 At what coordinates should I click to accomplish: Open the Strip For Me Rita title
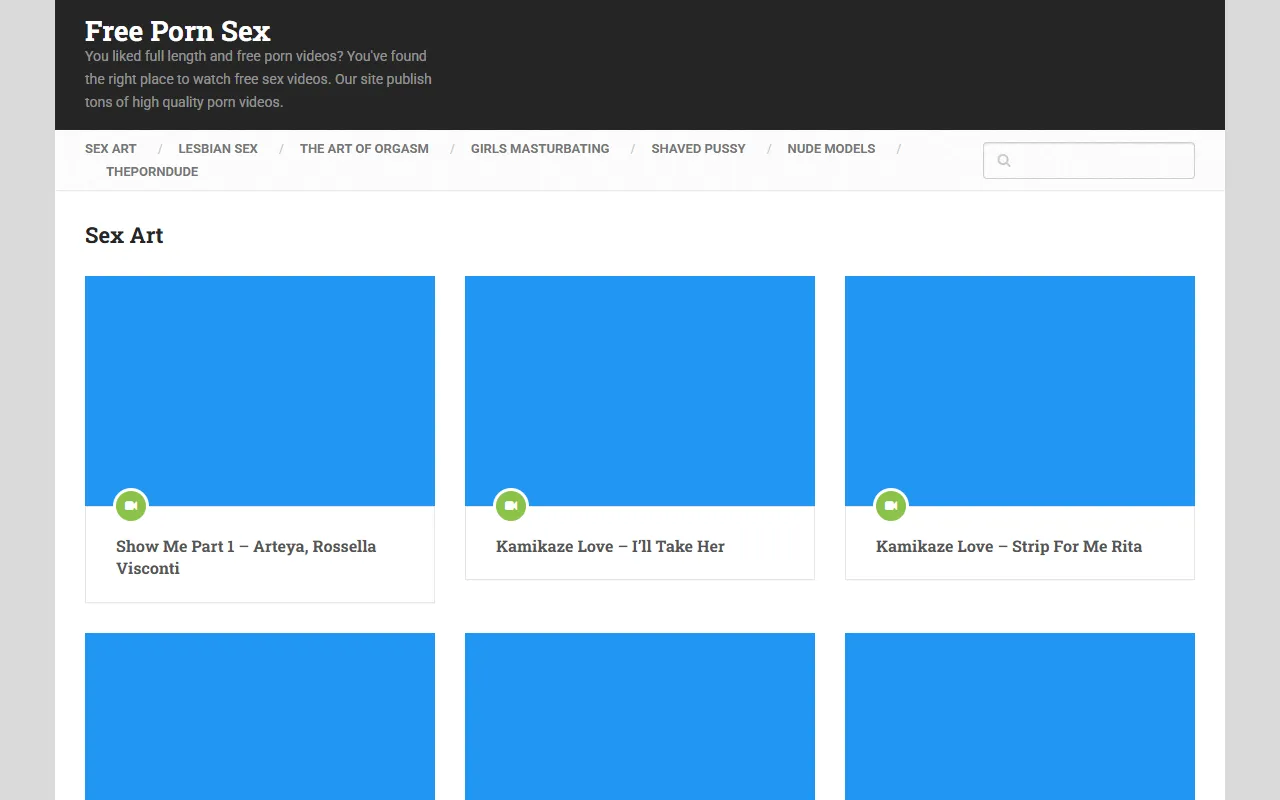pos(1009,546)
